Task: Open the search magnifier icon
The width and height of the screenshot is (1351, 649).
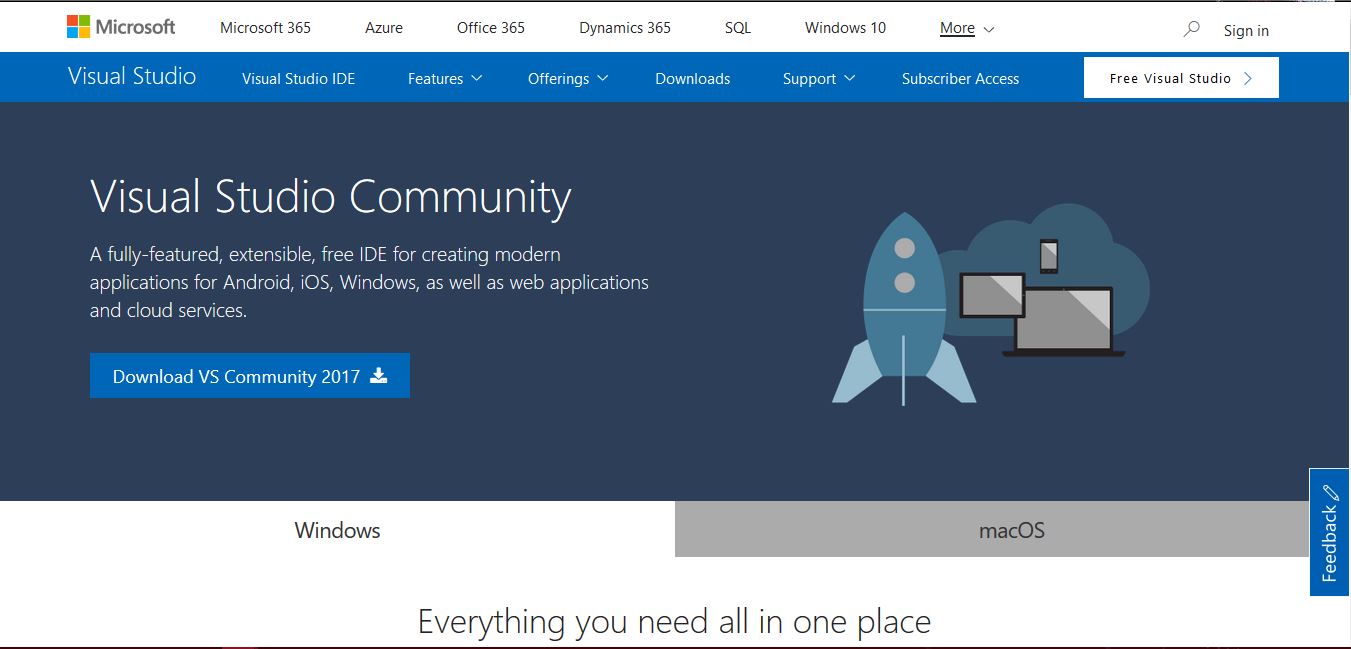Action: [1191, 29]
